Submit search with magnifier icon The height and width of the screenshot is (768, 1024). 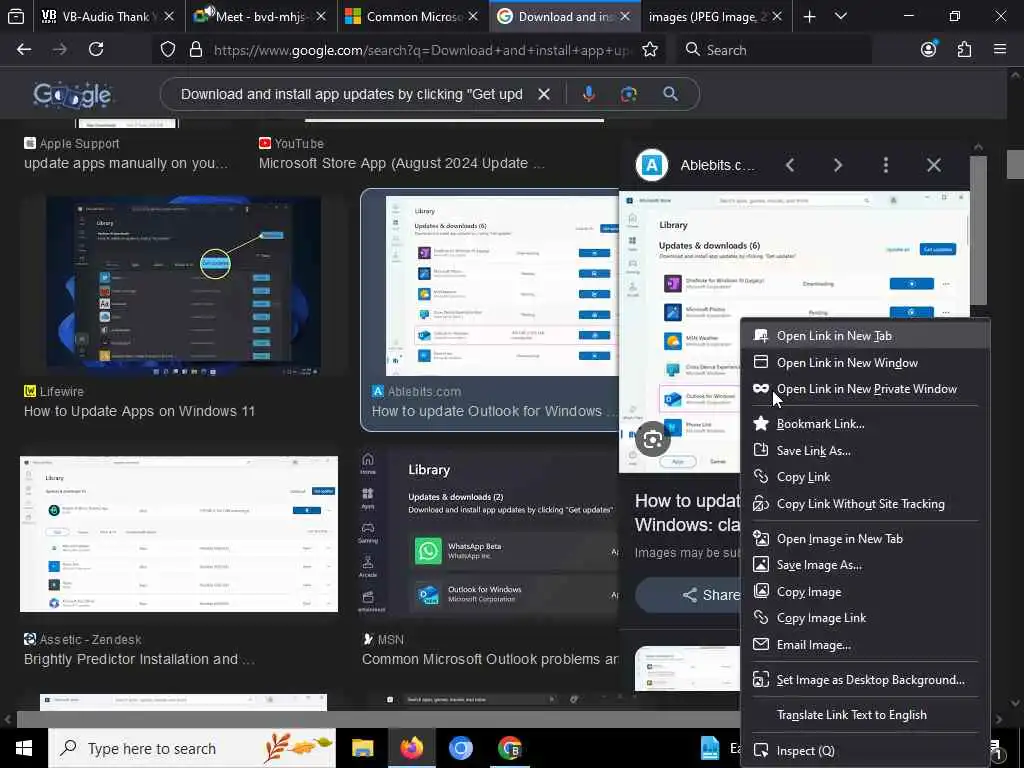670,95
